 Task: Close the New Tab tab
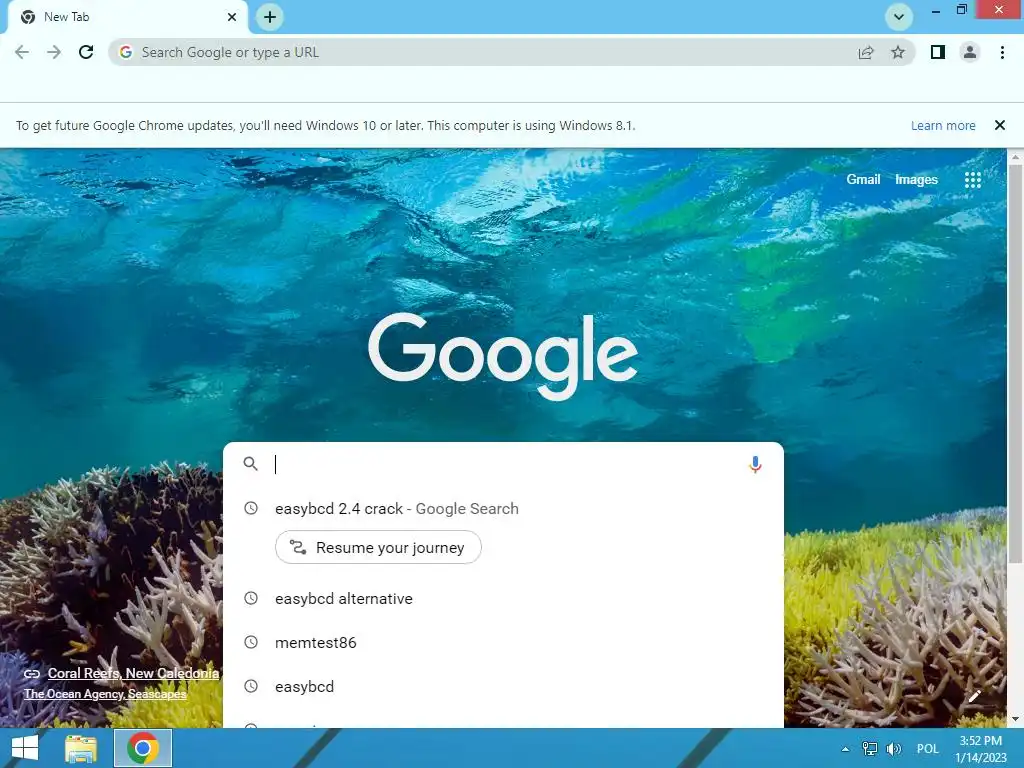click(231, 17)
